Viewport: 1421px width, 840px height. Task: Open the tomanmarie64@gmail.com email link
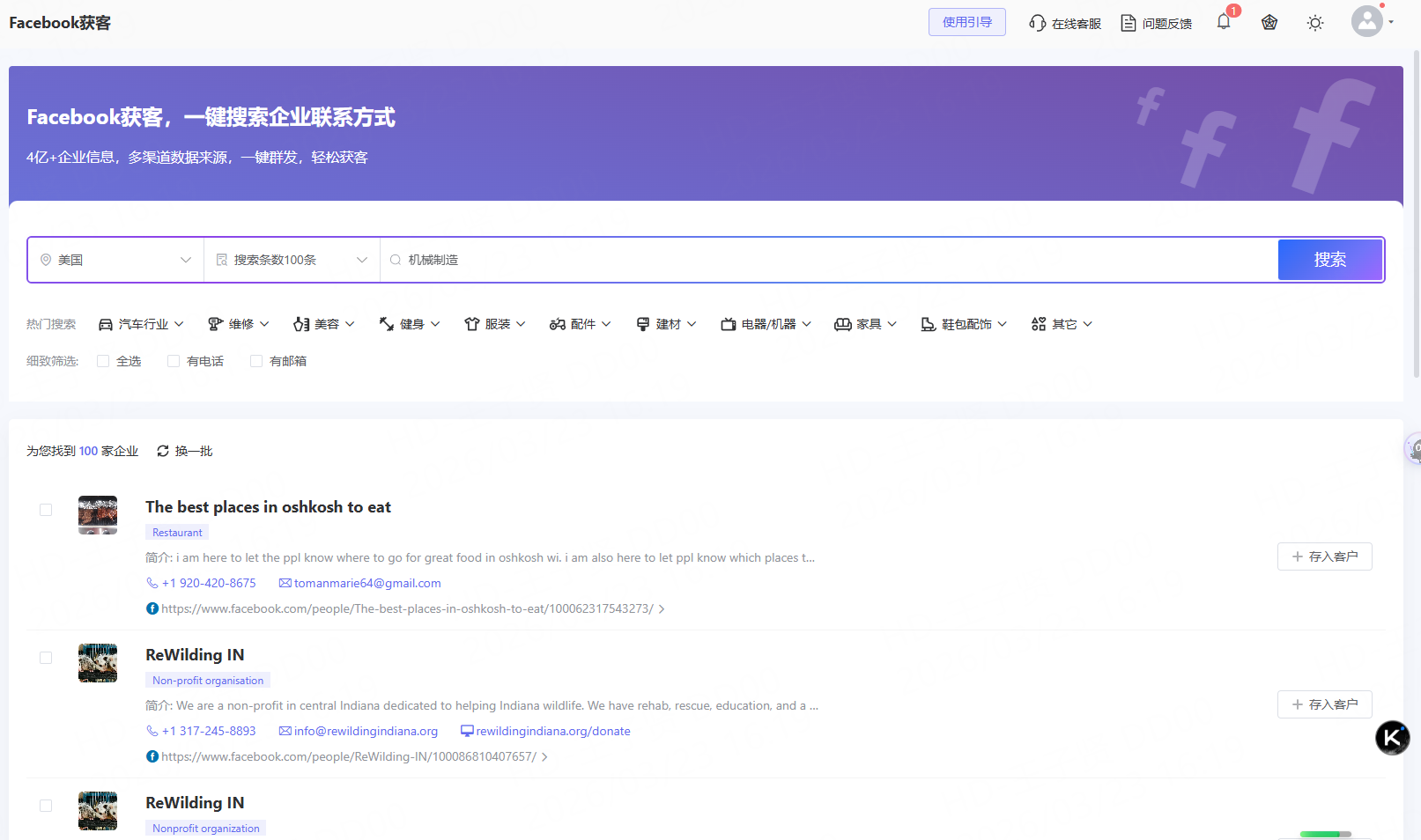(x=366, y=583)
